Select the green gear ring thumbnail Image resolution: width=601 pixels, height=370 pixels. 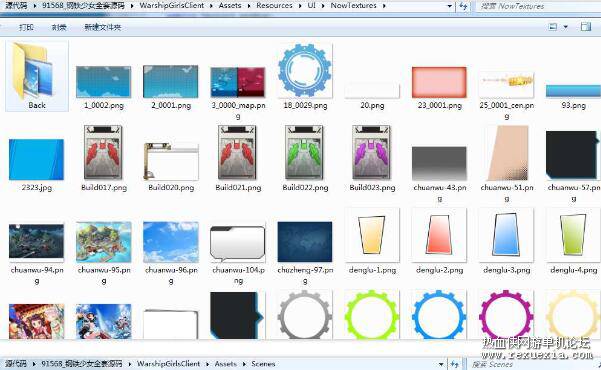372,315
